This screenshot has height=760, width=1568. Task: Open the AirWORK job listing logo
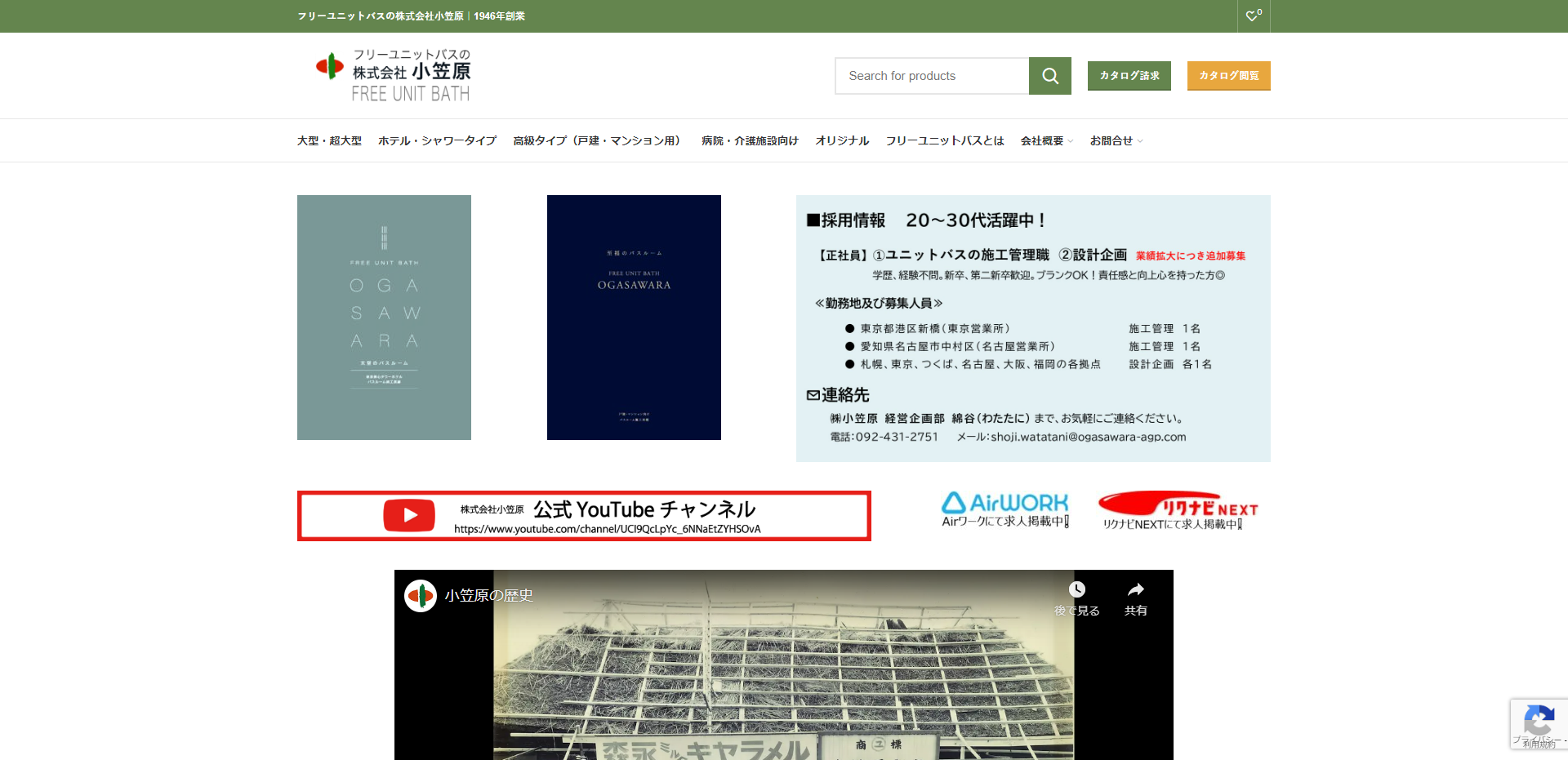click(1004, 509)
